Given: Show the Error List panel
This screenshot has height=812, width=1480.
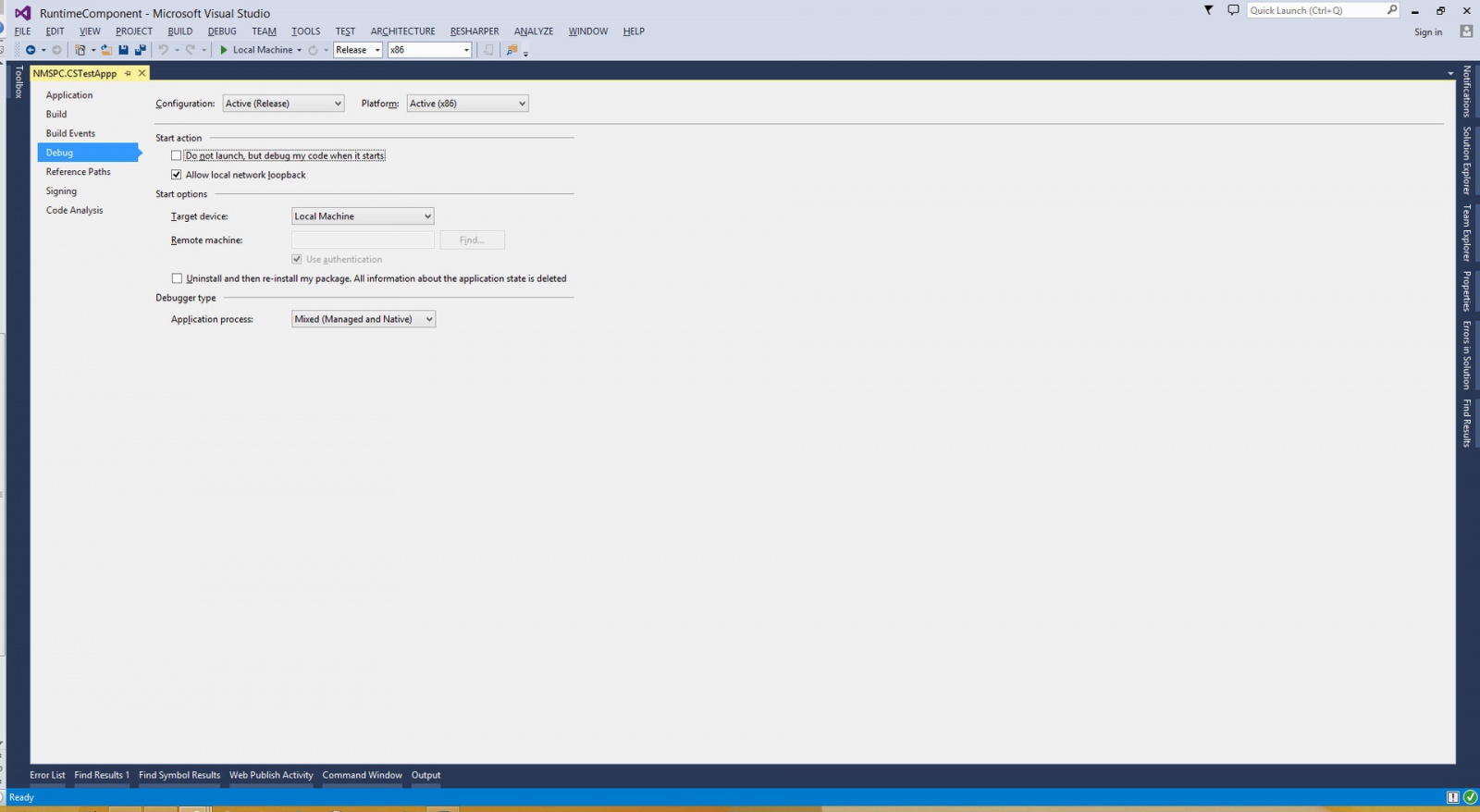Looking at the screenshot, I should coord(47,775).
